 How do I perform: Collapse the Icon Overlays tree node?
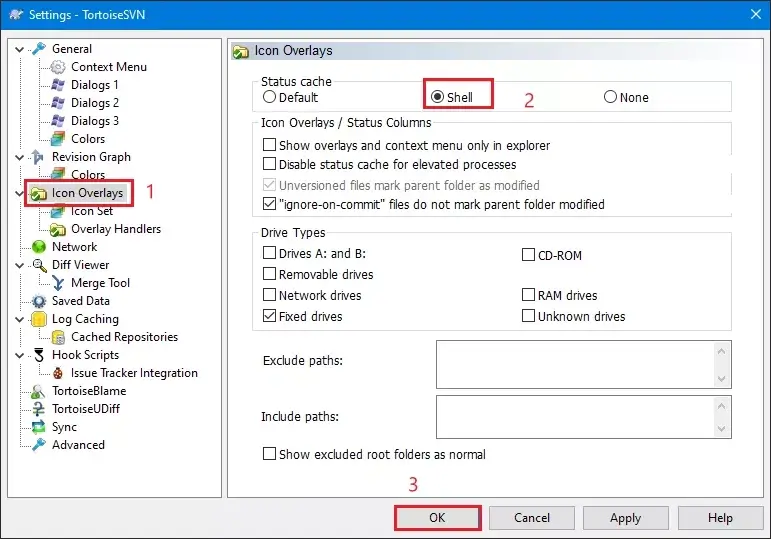[x=20, y=193]
